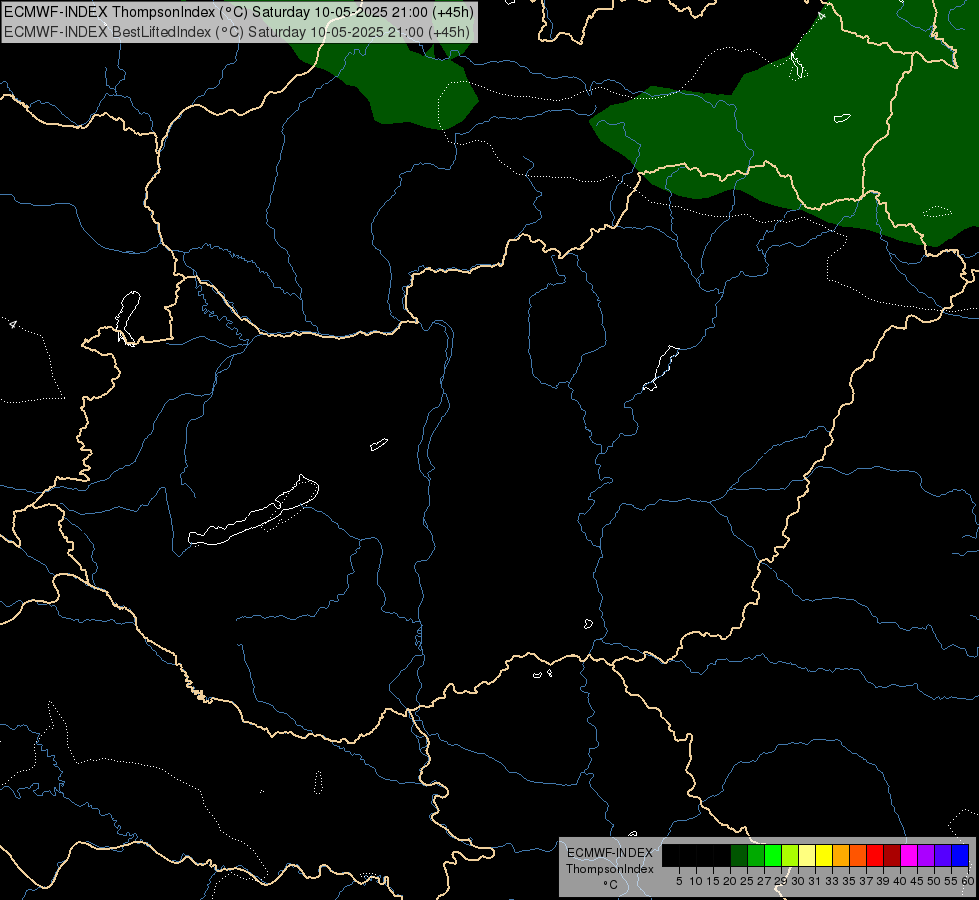Viewport: 979px width, 900px height.
Task: Click the legend tick value 45
Action: tap(917, 881)
